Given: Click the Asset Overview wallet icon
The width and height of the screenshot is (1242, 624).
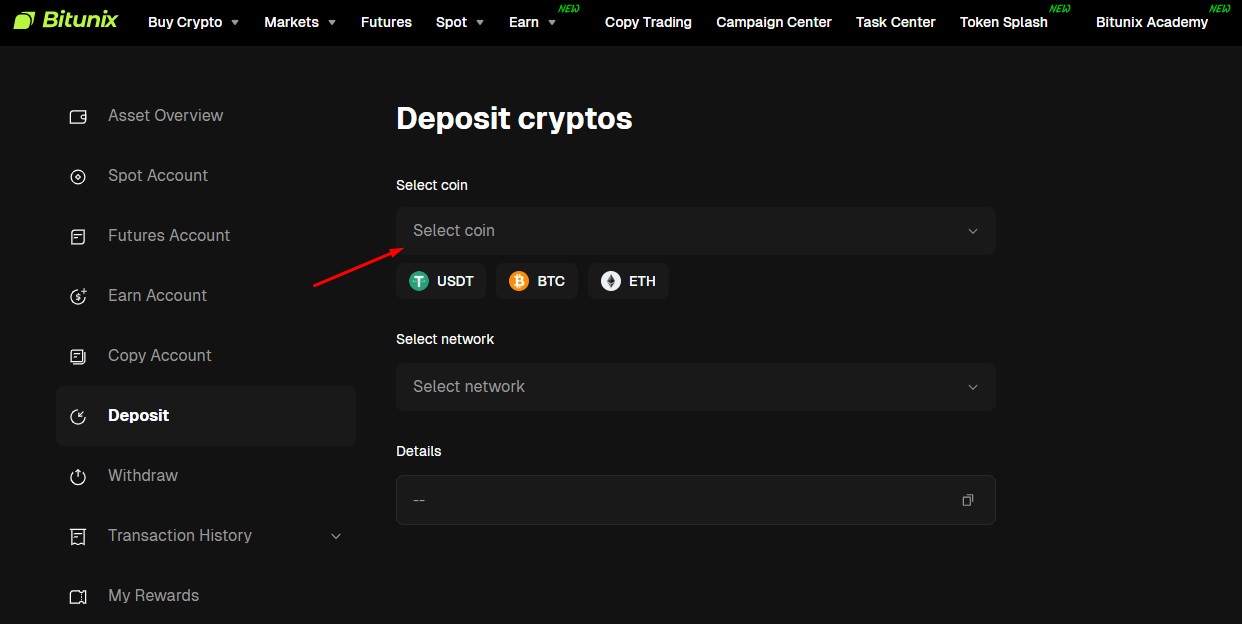Looking at the screenshot, I should tap(78, 117).
